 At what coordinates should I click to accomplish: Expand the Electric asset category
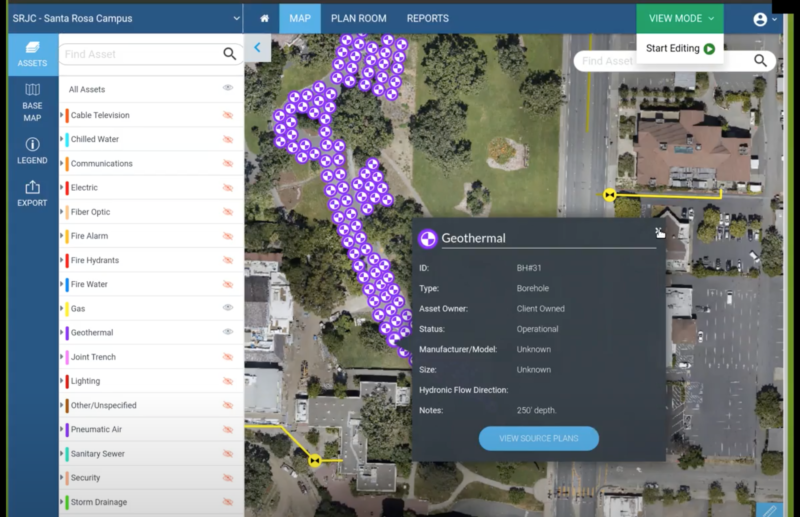(62, 188)
